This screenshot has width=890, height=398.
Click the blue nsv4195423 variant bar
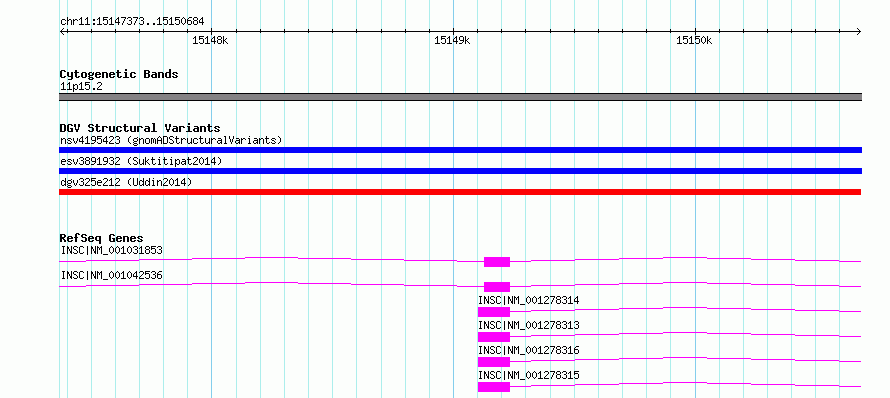pyautogui.click(x=460, y=150)
